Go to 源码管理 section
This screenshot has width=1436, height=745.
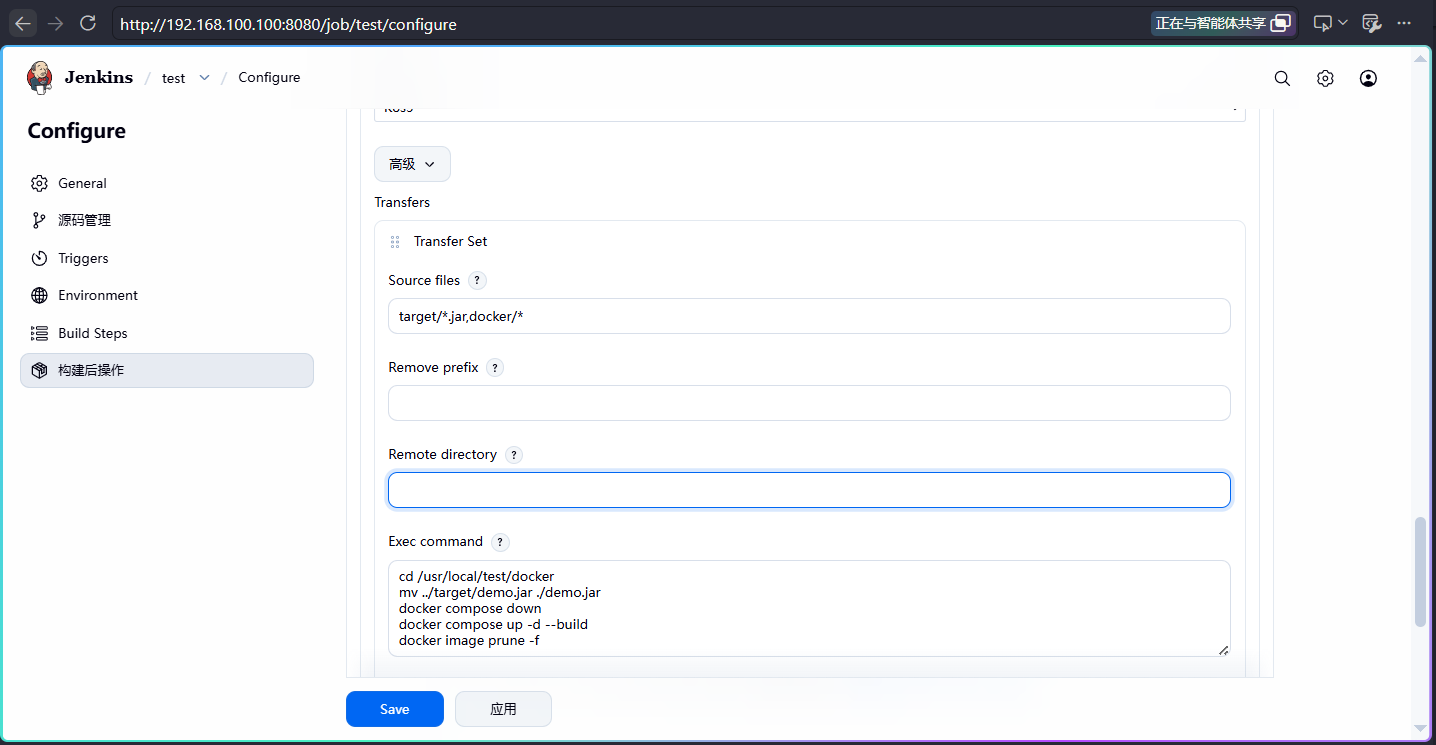[167, 220]
